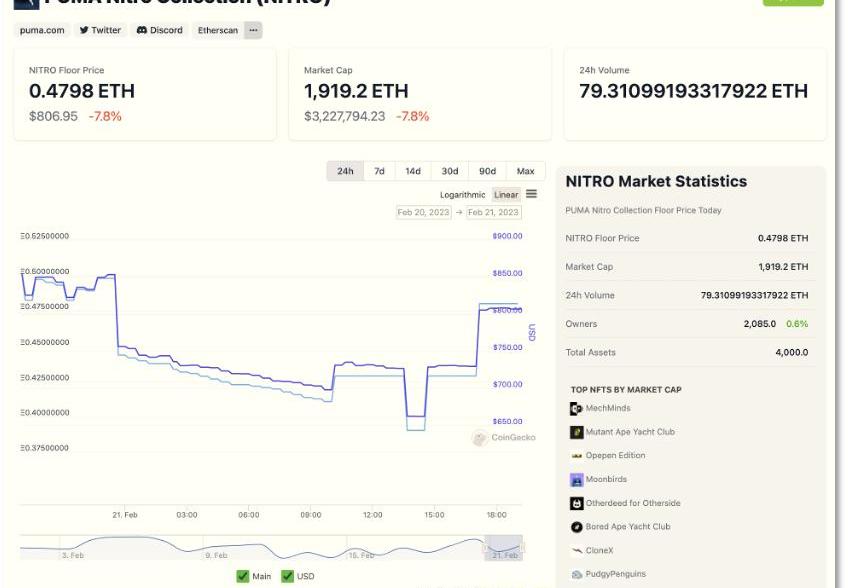
Task: Select the 7d time range tab
Action: tap(379, 171)
